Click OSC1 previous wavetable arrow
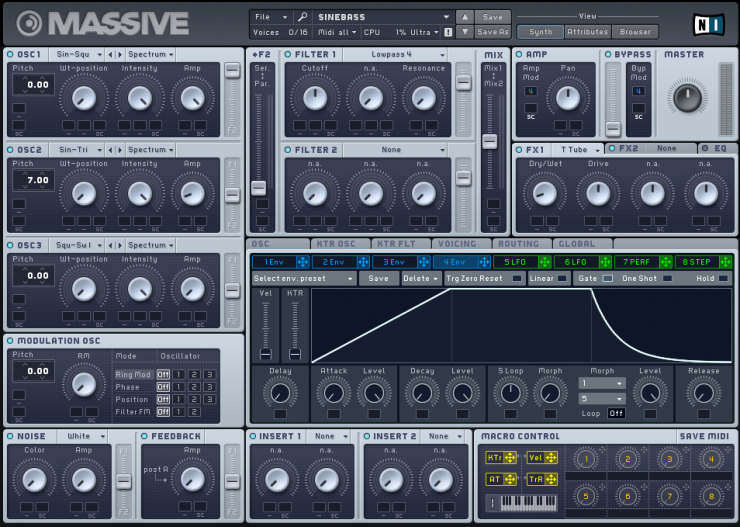 pyautogui.click(x=110, y=55)
